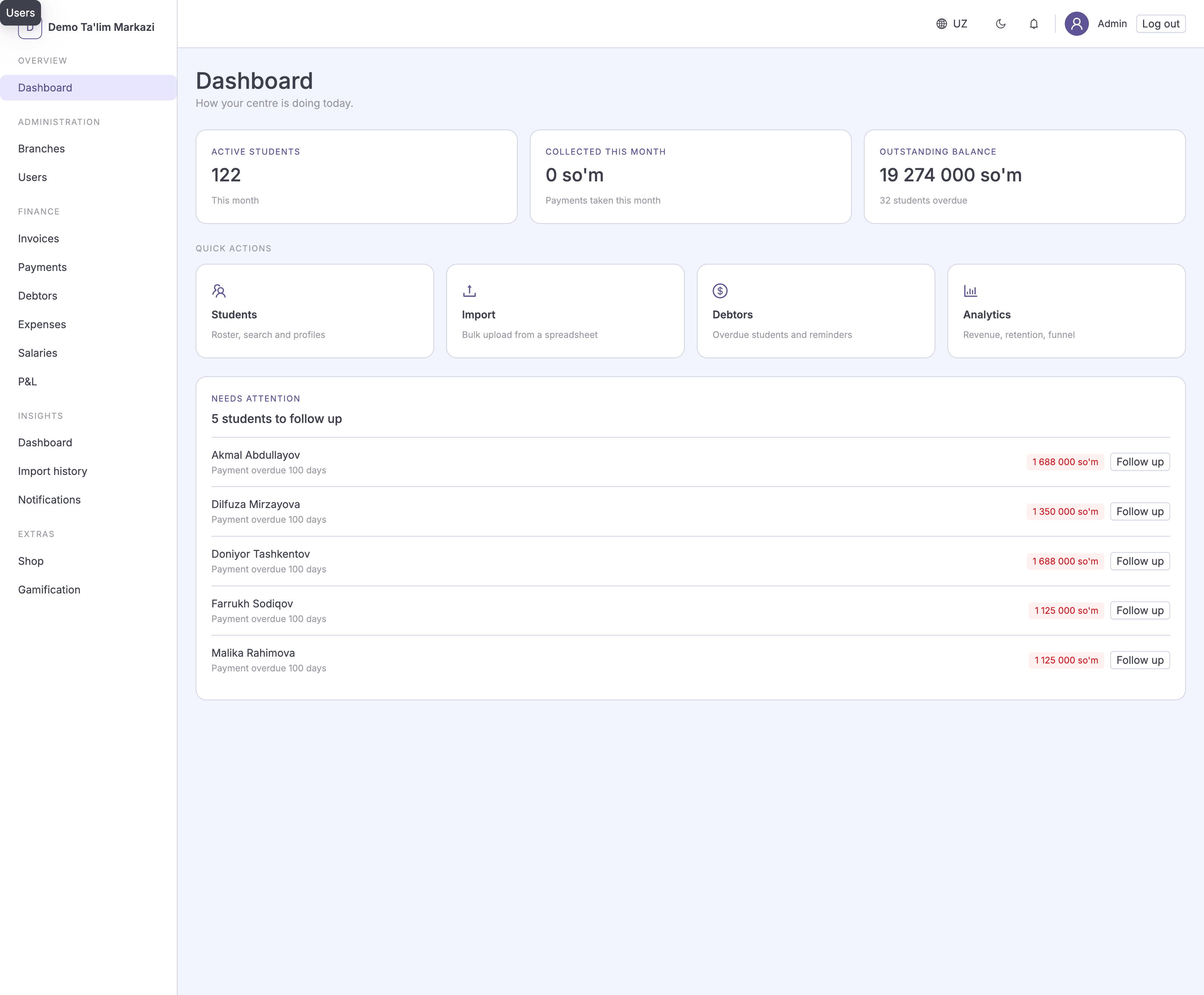Open the notifications bell icon
The height and width of the screenshot is (995, 1204).
(x=1034, y=23)
